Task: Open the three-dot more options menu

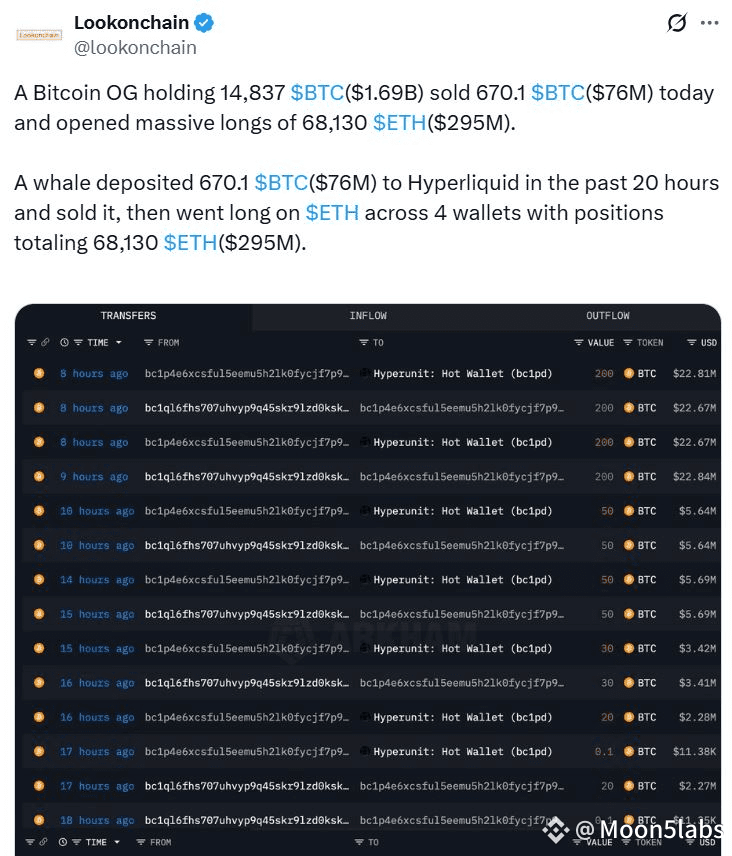Action: click(x=709, y=23)
